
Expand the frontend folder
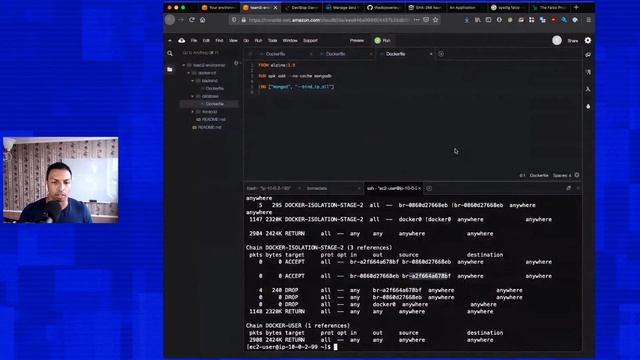pos(193,112)
